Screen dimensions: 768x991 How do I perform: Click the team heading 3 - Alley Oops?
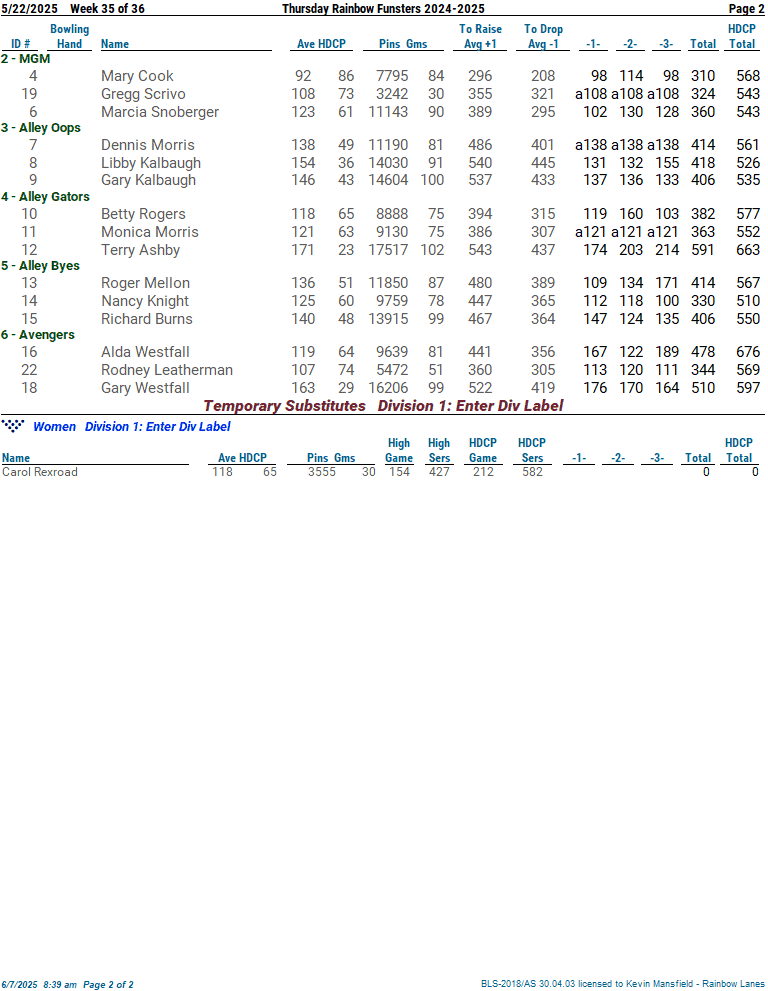click(41, 128)
